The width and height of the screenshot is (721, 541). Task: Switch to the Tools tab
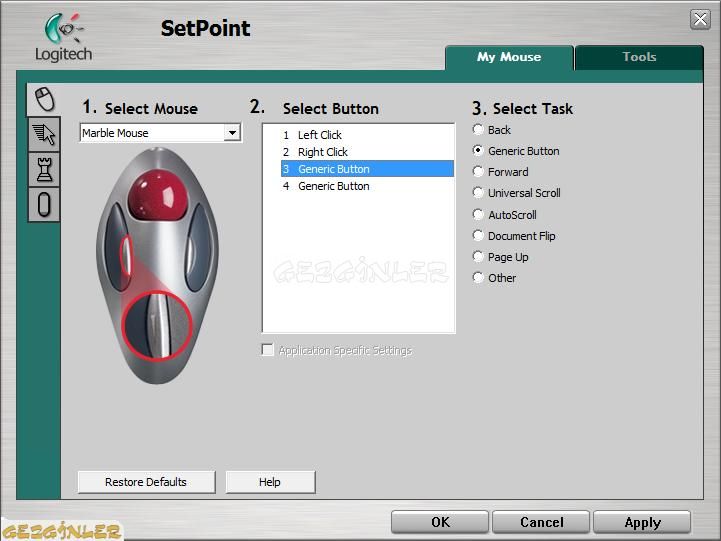pos(639,57)
